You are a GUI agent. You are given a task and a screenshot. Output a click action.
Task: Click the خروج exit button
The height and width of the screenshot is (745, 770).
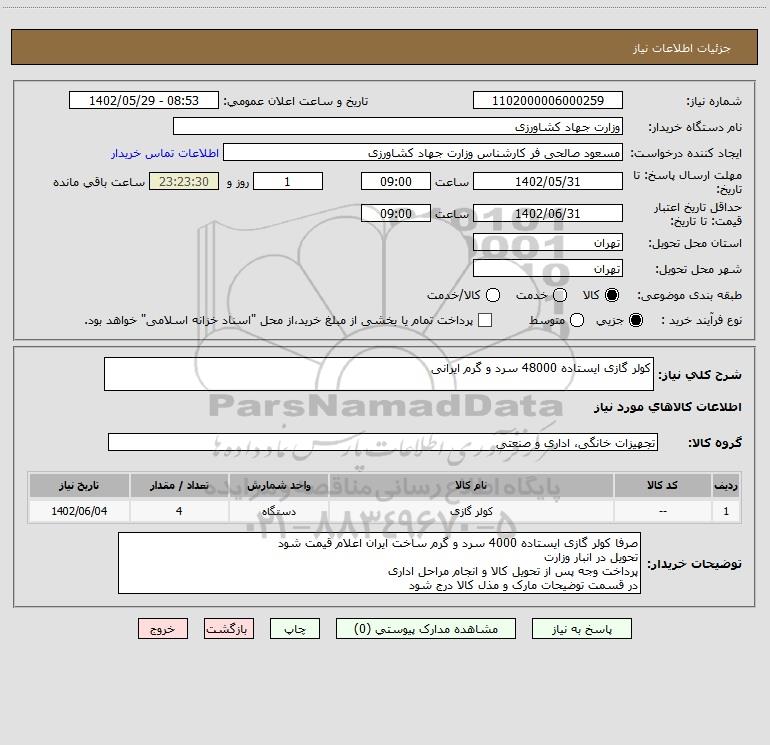point(163,629)
